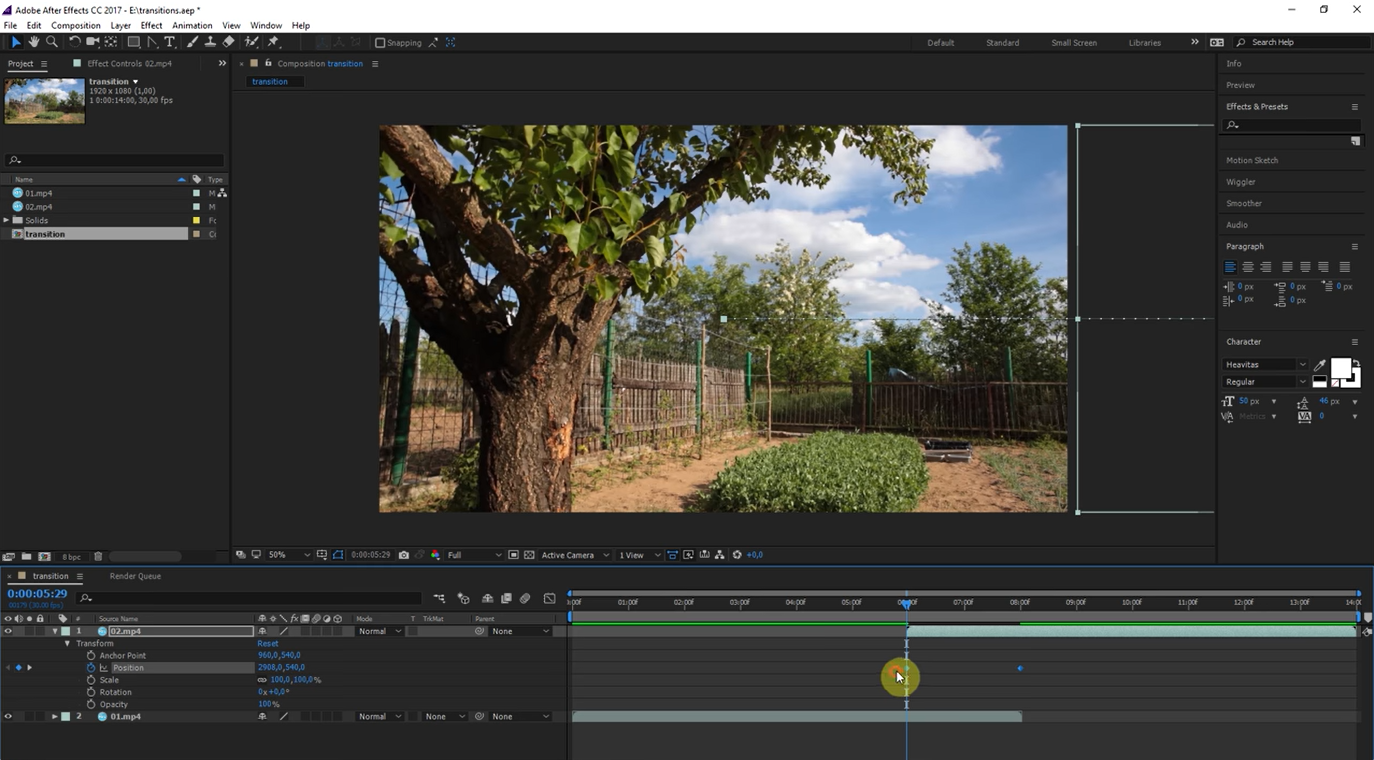The width and height of the screenshot is (1374, 760).
Task: Open the Effects & Presets panel
Action: (1257, 106)
